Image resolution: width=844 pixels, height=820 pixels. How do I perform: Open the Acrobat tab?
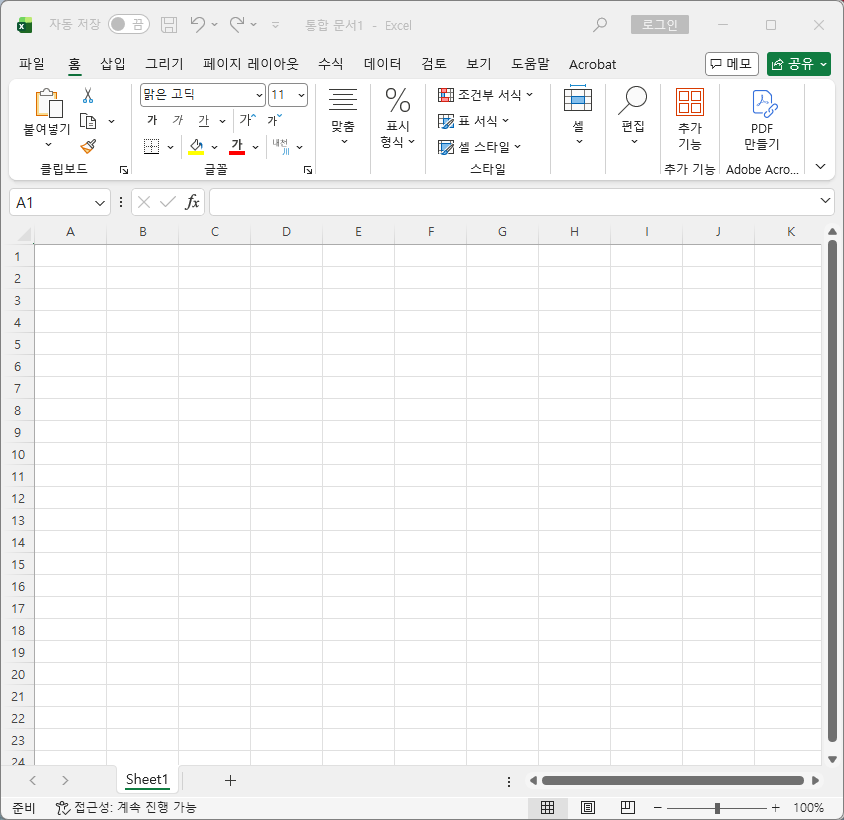[x=592, y=65]
